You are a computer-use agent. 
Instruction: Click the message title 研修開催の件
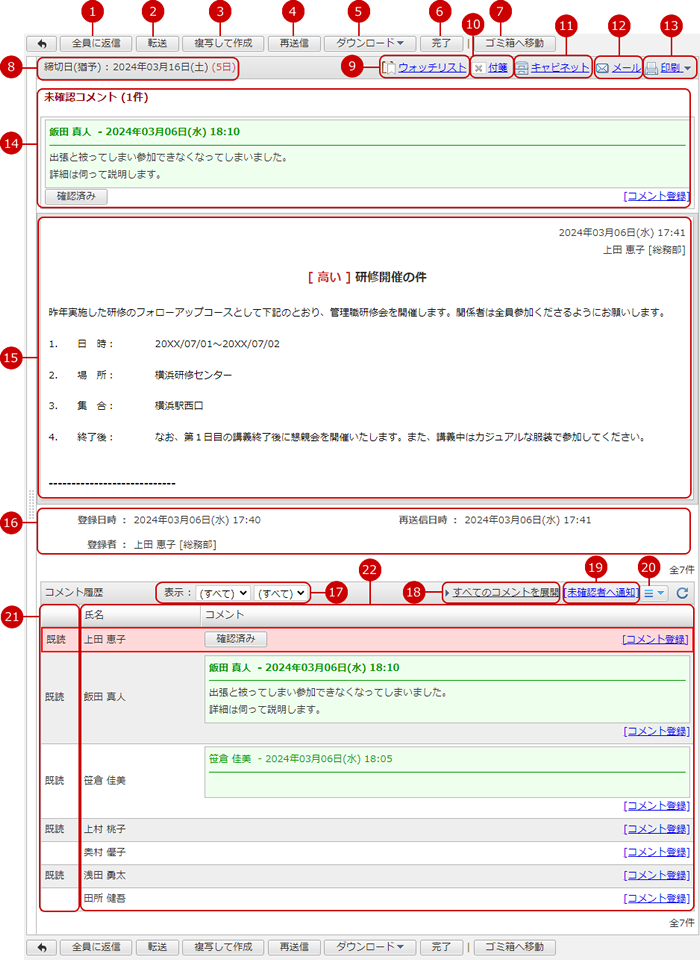point(391,277)
